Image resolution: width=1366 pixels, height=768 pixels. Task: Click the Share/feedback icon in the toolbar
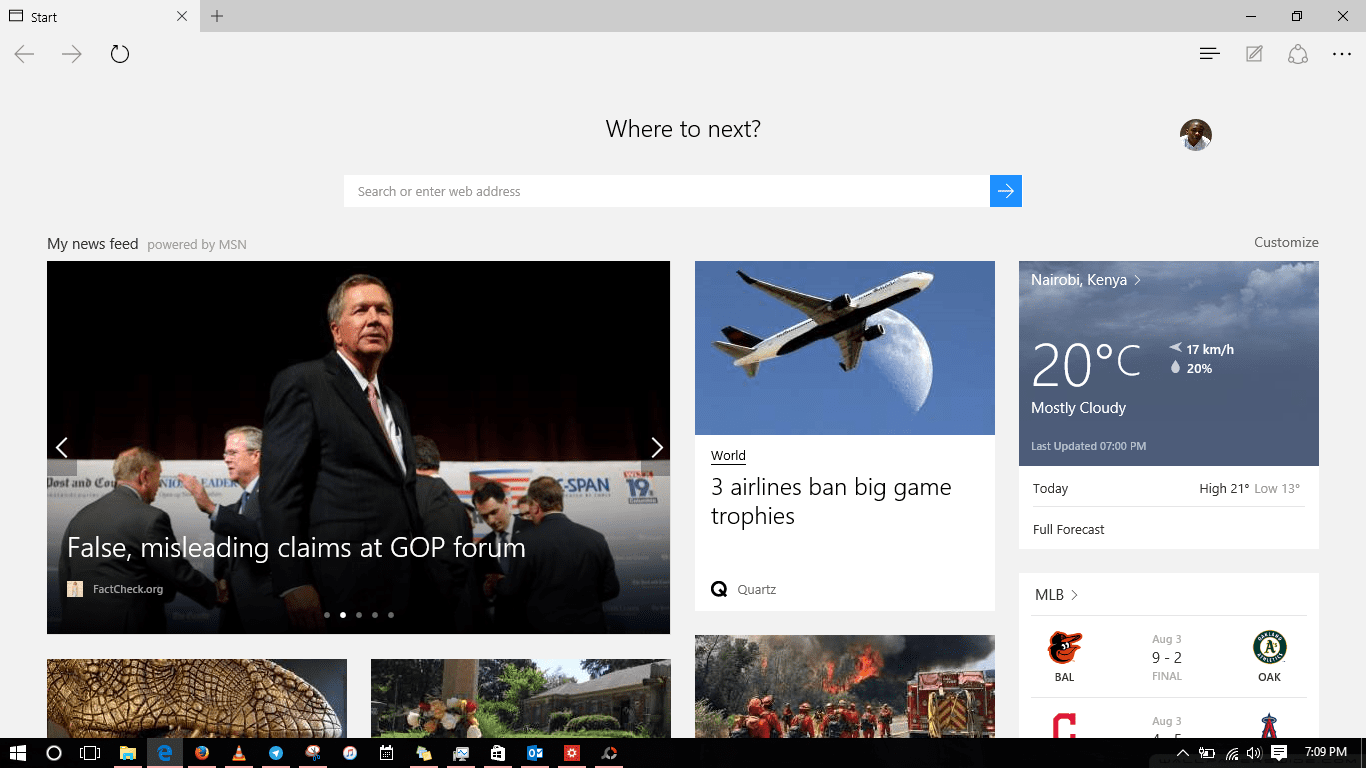point(1298,54)
